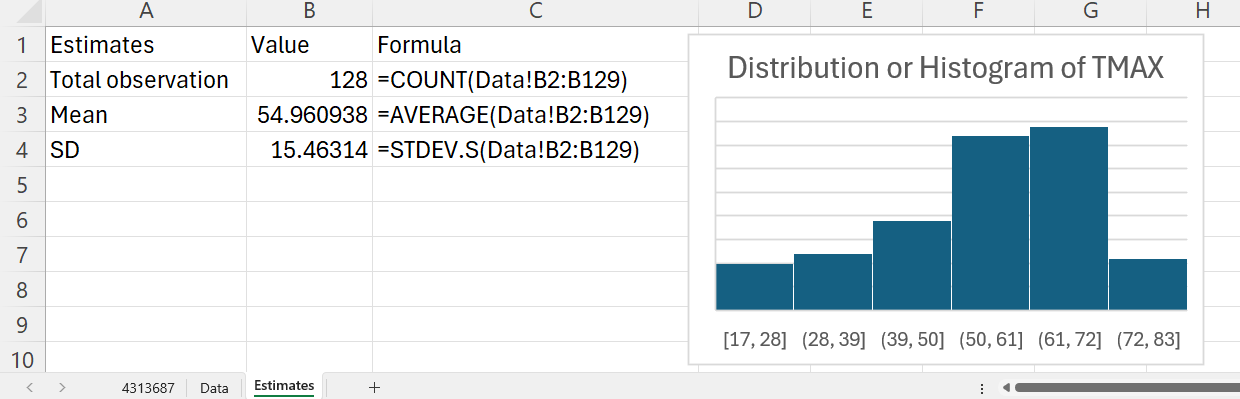Image resolution: width=1240 pixels, height=399 pixels.
Task: Select the cell containing "Estimates"
Action: click(146, 45)
